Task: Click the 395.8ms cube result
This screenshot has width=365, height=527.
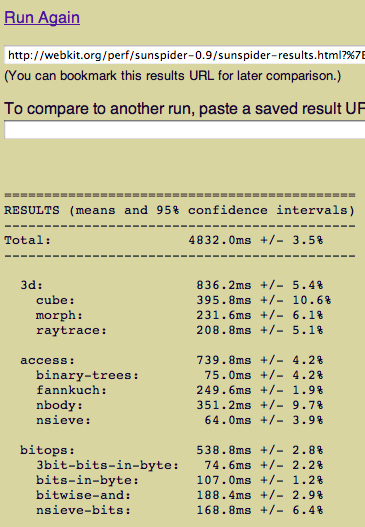Action: pyautogui.click(x=224, y=300)
